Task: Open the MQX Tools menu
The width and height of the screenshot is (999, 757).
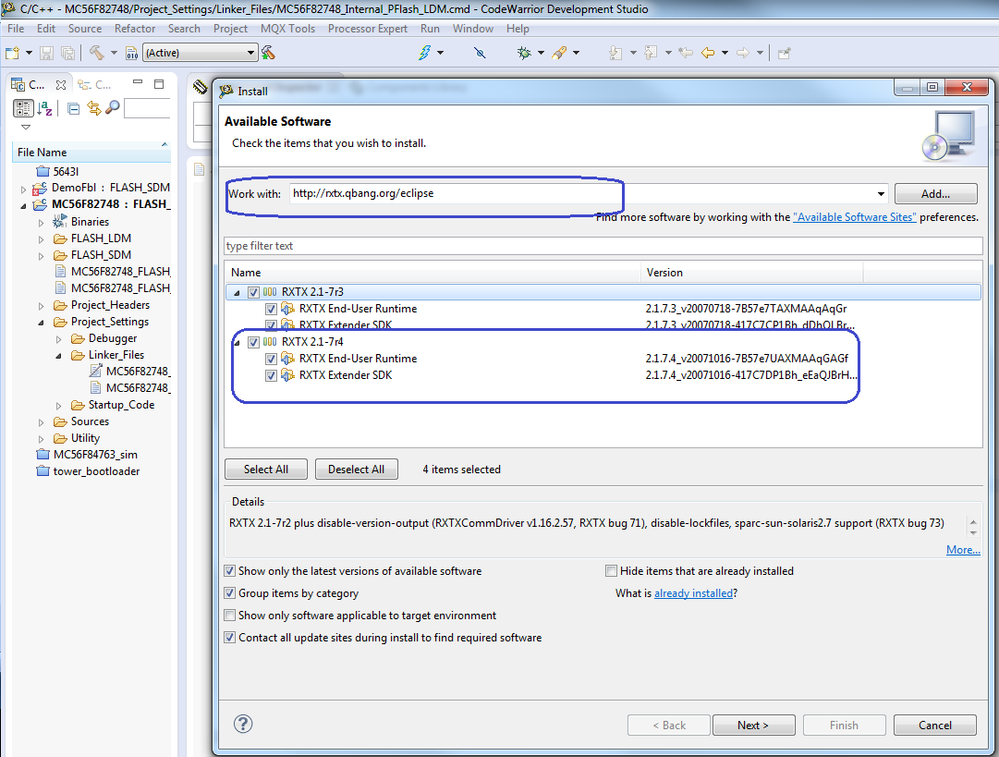Action: [287, 29]
